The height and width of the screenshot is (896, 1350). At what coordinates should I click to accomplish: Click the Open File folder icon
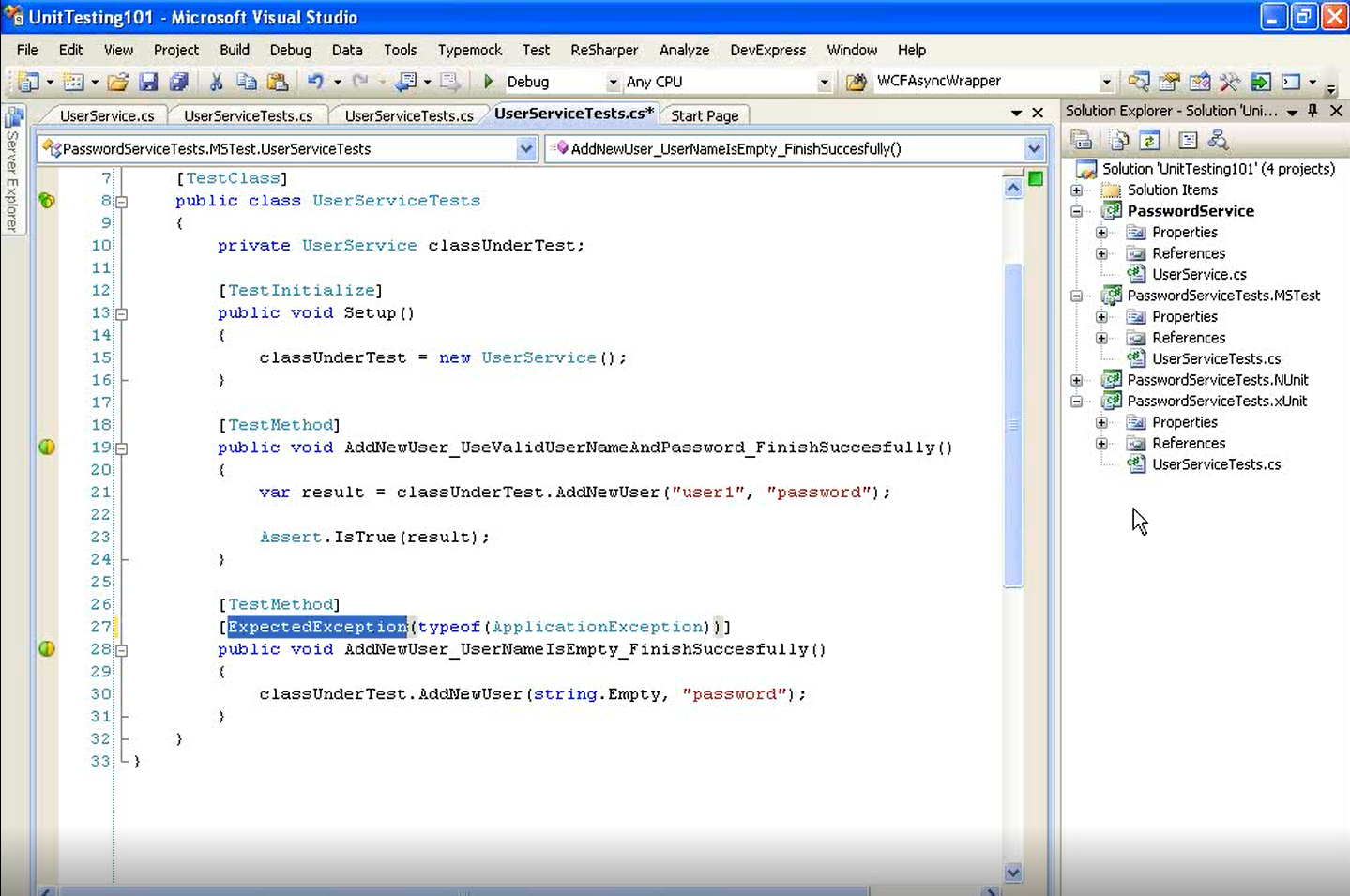(x=117, y=83)
